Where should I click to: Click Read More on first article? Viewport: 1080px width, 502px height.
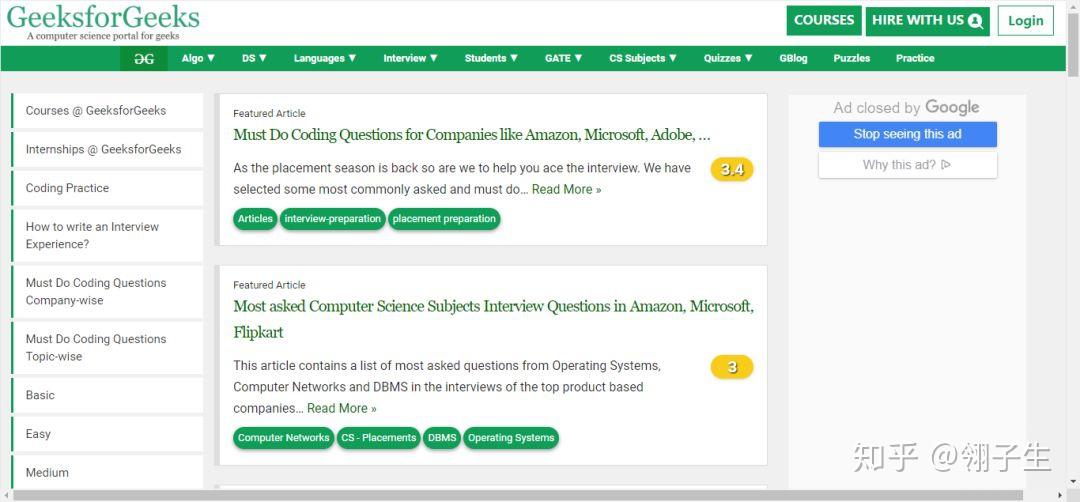tap(566, 189)
